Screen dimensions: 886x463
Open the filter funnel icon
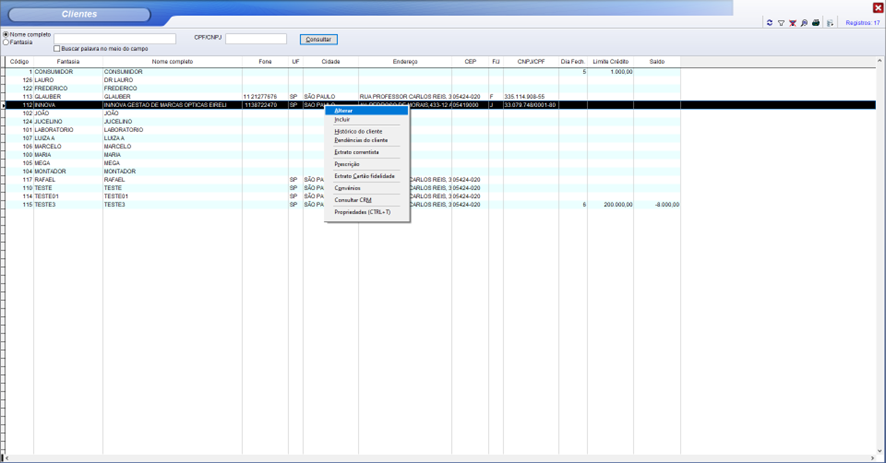tap(781, 22)
